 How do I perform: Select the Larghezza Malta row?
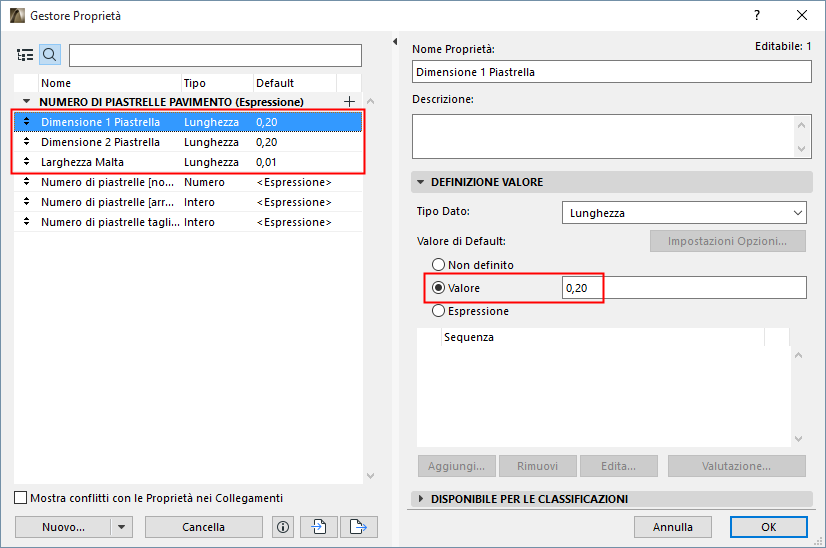pos(188,162)
